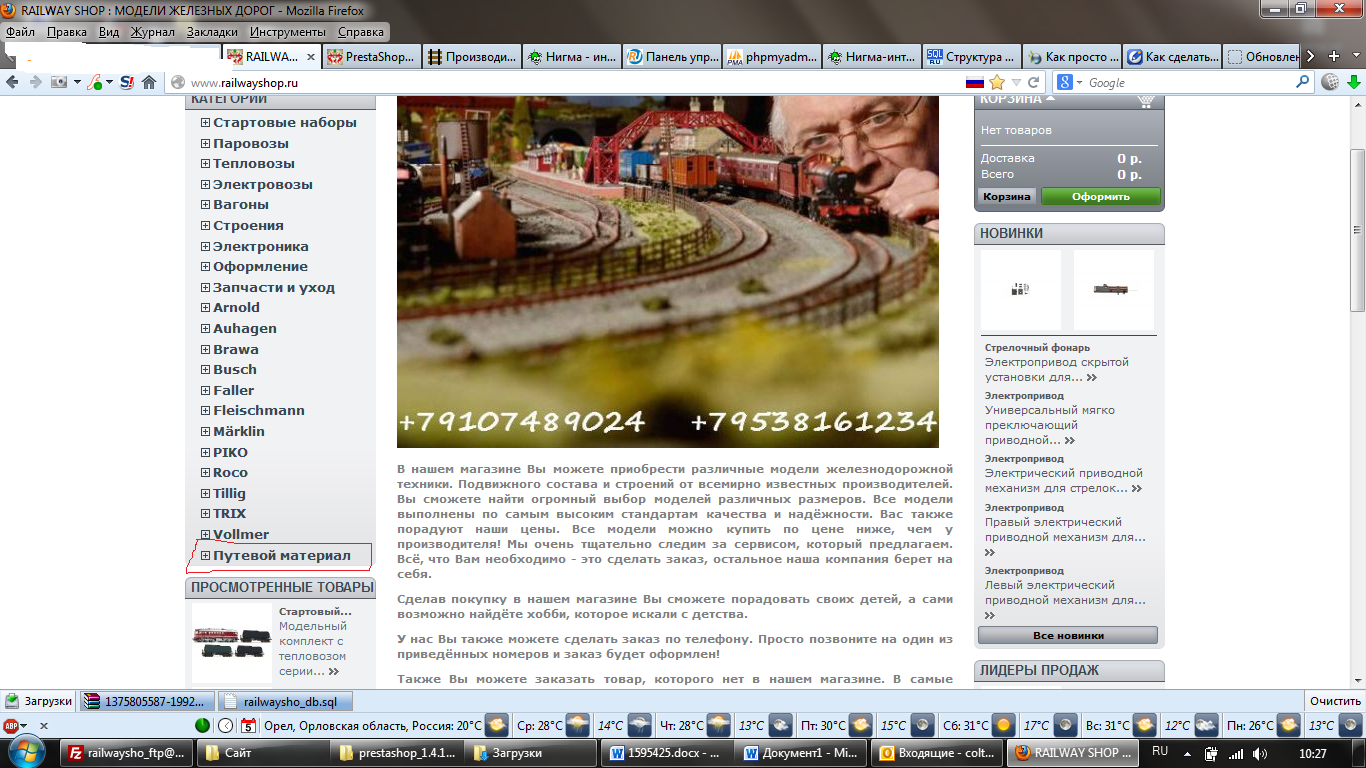Image resolution: width=1366 pixels, height=768 pixels.
Task: Open the Оформление category link
Action: click(260, 267)
